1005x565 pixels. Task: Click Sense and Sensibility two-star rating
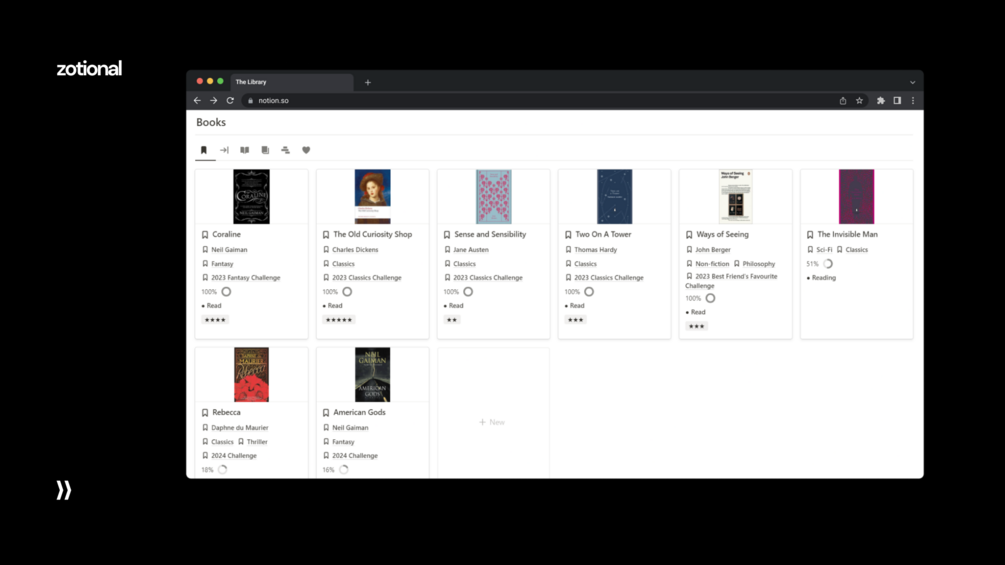pyautogui.click(x=452, y=320)
